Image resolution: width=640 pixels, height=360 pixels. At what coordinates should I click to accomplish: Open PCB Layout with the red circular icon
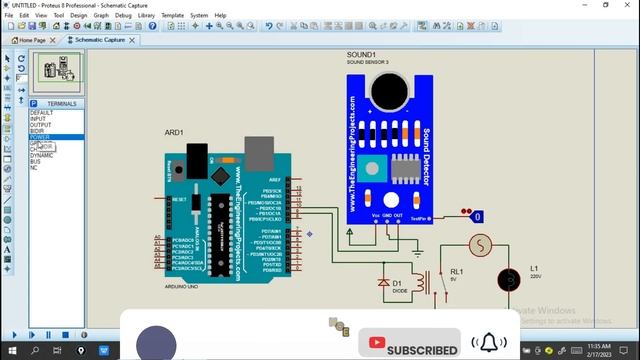pyautogui.click(x=77, y=26)
